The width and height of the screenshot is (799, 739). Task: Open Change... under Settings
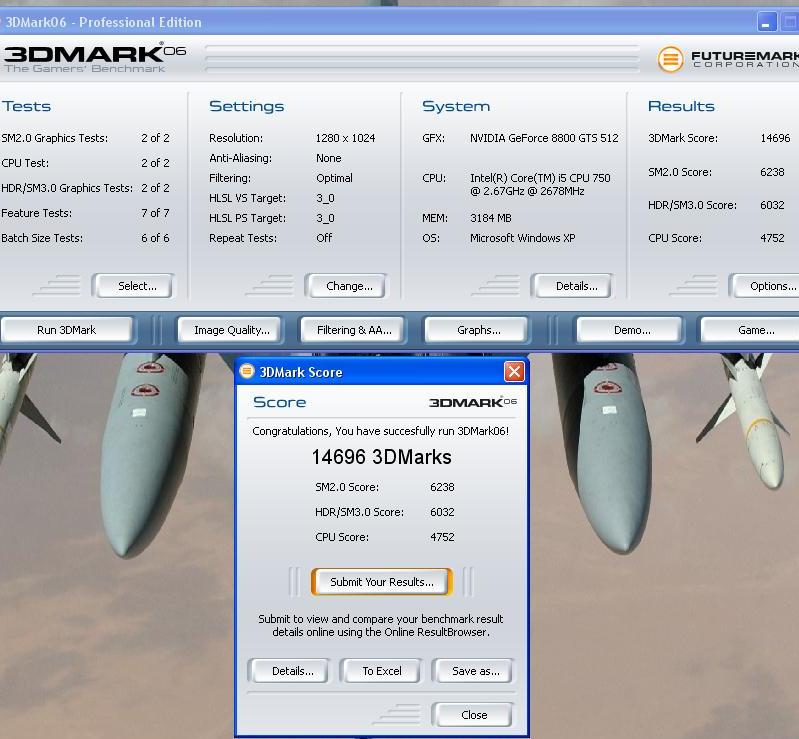[346, 286]
